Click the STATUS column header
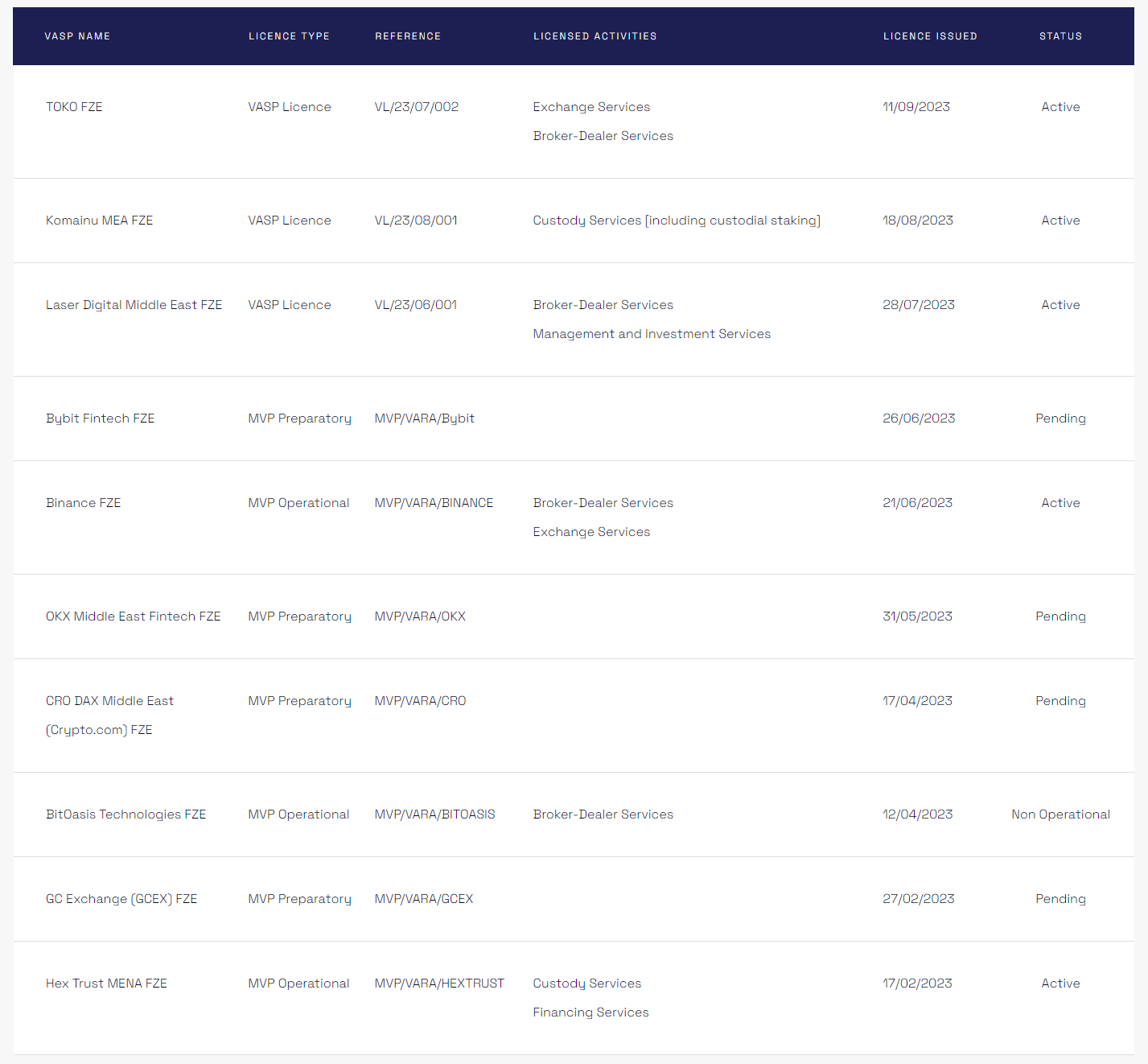The height and width of the screenshot is (1064, 1148). click(x=1060, y=36)
